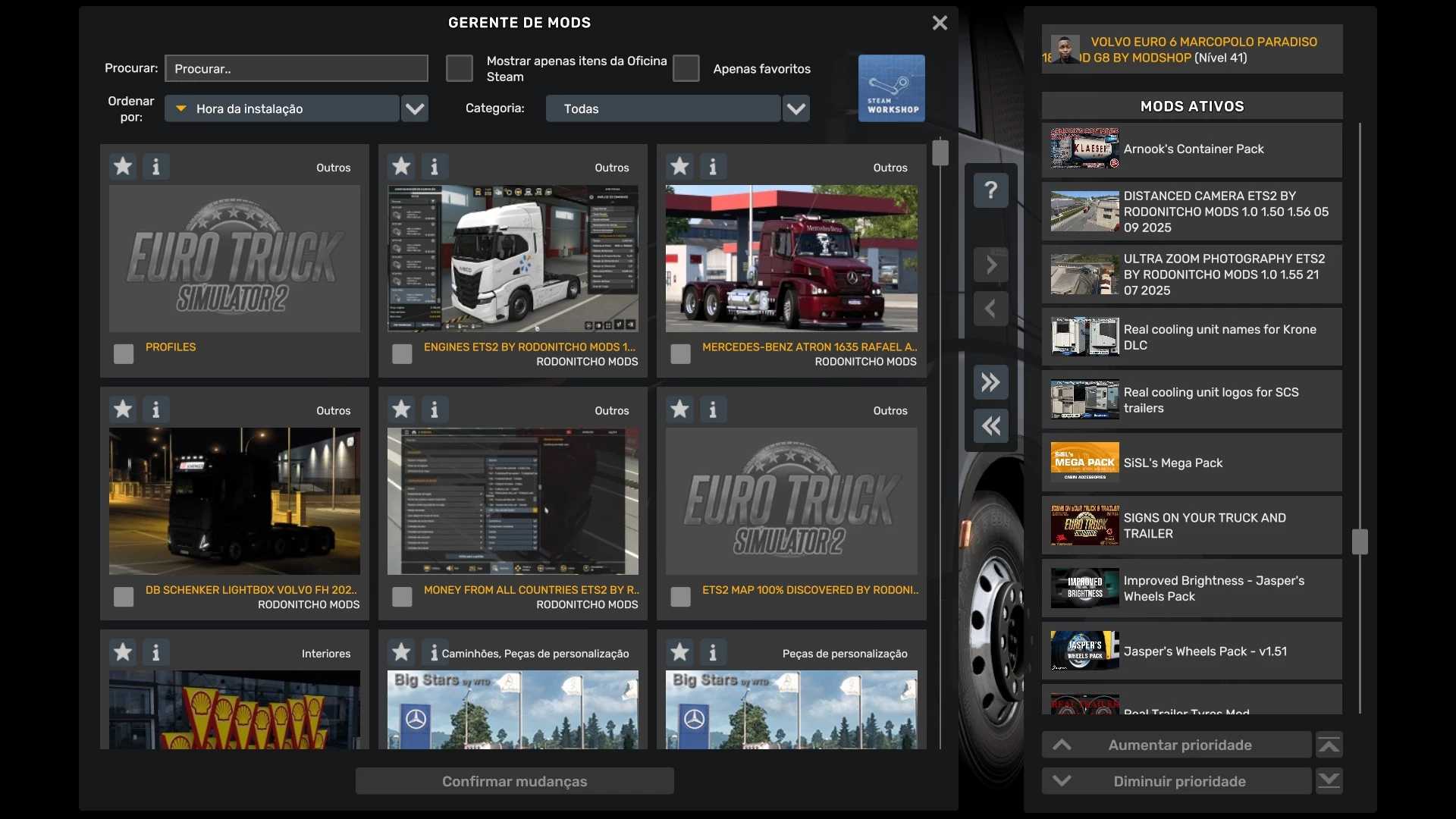The width and height of the screenshot is (1456, 819).
Task: Move all mods left with double arrow
Action: pyautogui.click(x=990, y=426)
